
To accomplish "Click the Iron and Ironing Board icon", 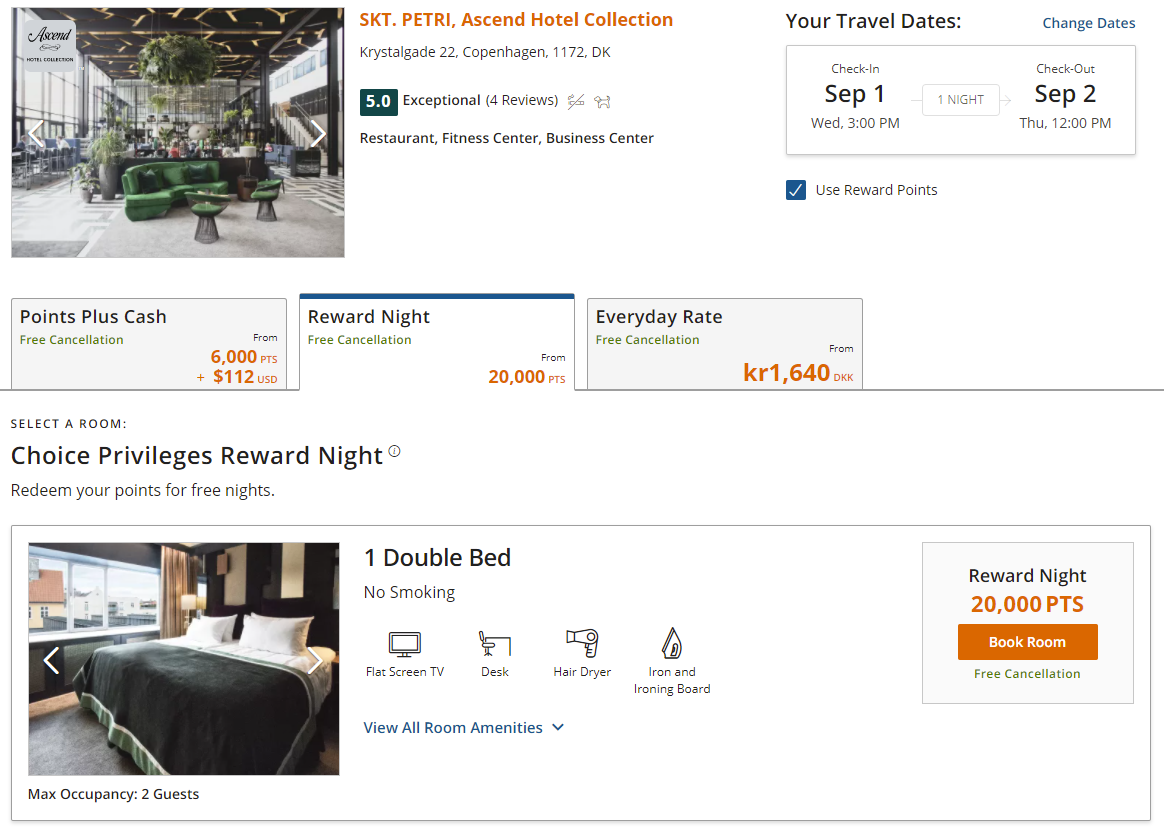I will pyautogui.click(x=672, y=643).
